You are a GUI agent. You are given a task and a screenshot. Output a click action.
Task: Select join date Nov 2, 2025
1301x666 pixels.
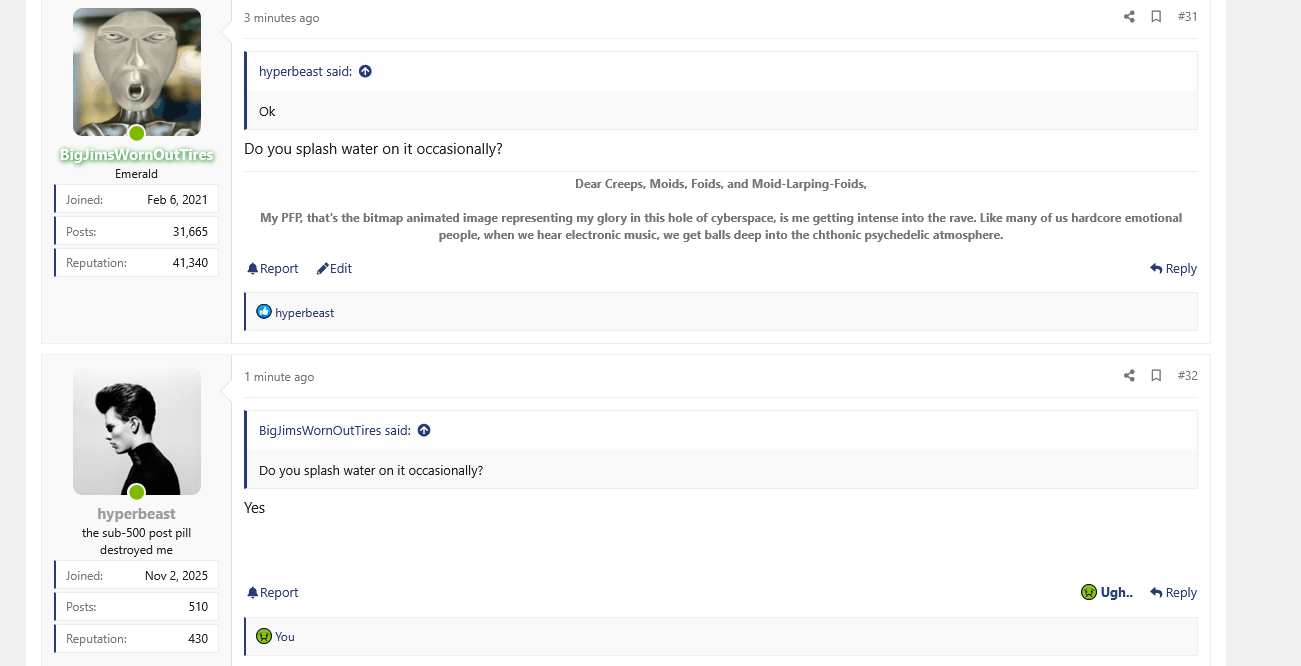pyautogui.click(x=177, y=576)
